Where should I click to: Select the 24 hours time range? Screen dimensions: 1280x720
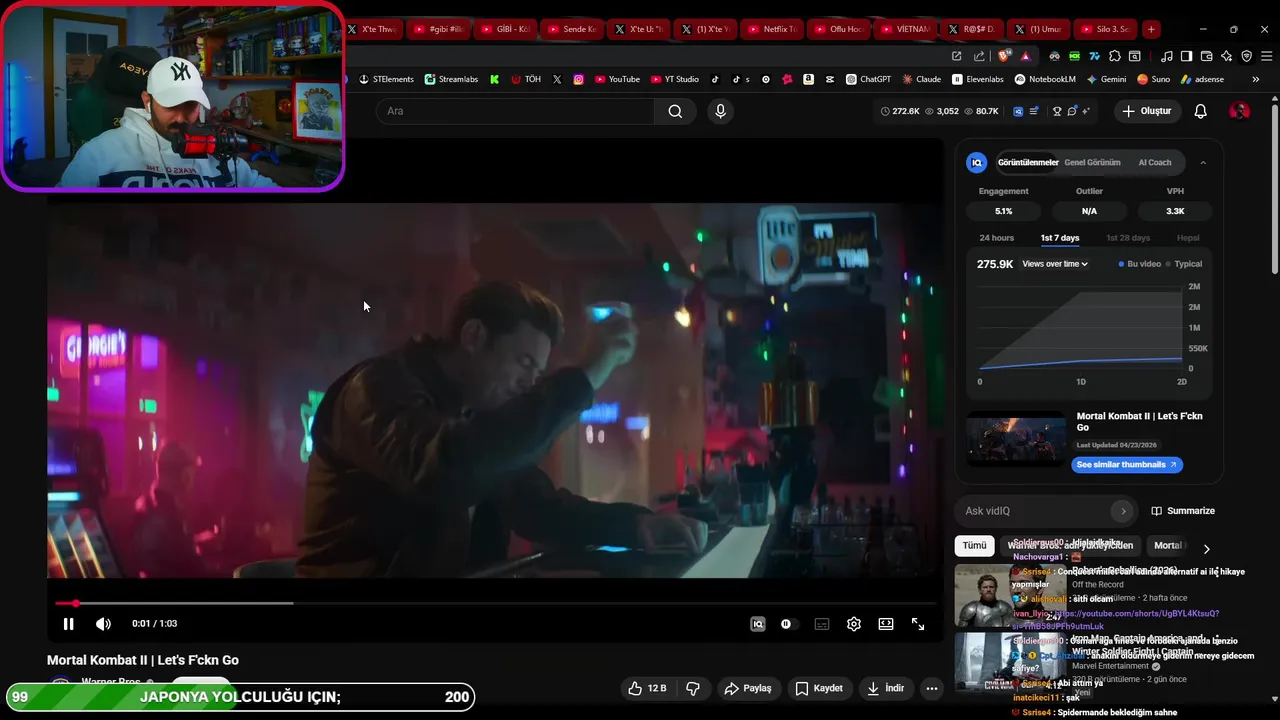pos(997,238)
